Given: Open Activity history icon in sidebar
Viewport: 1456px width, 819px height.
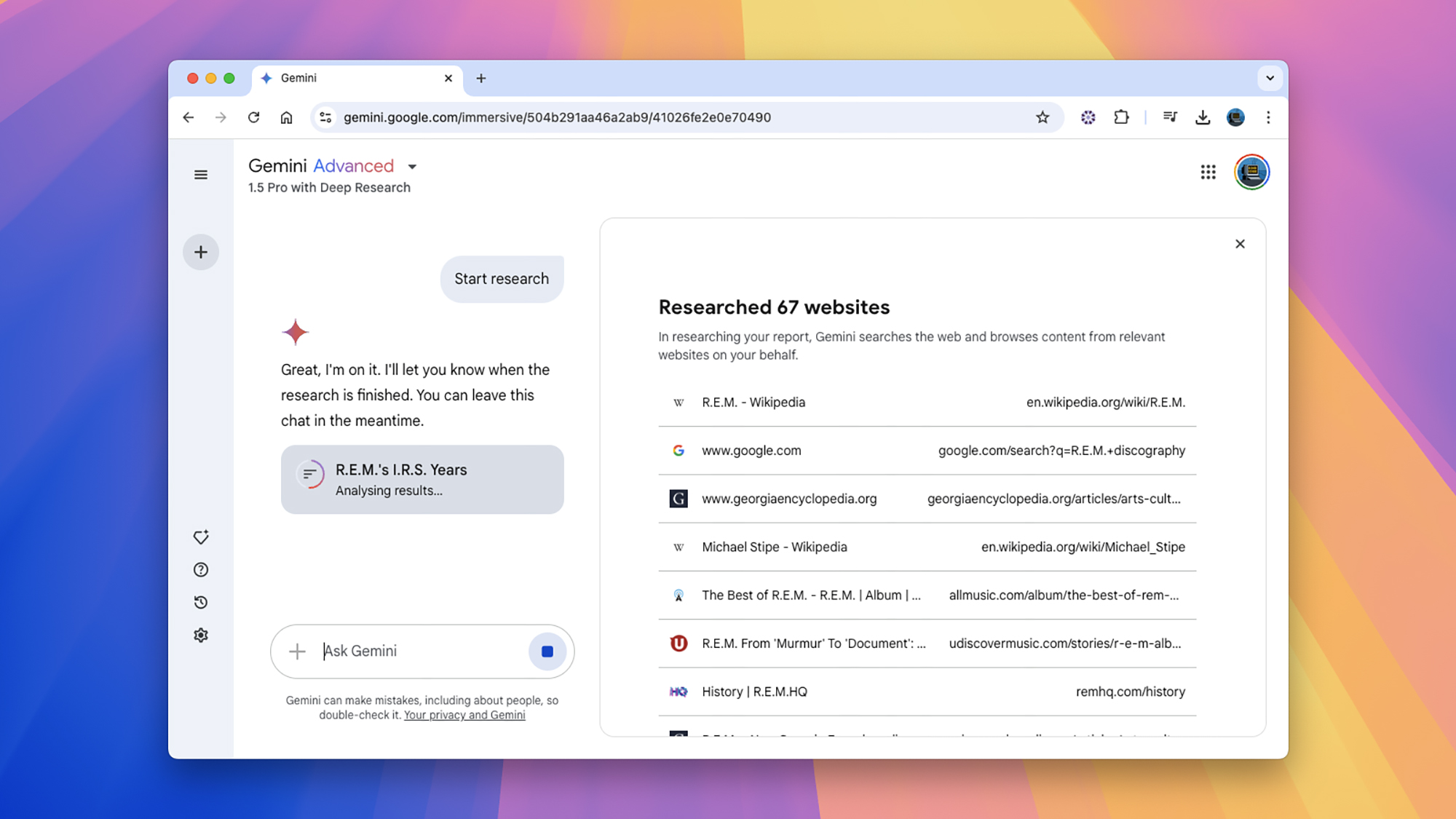Looking at the screenshot, I should (201, 603).
